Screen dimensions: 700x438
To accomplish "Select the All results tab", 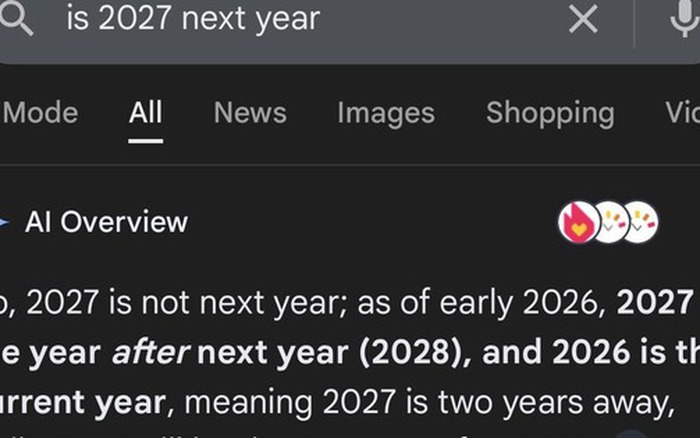I will click(x=145, y=113).
